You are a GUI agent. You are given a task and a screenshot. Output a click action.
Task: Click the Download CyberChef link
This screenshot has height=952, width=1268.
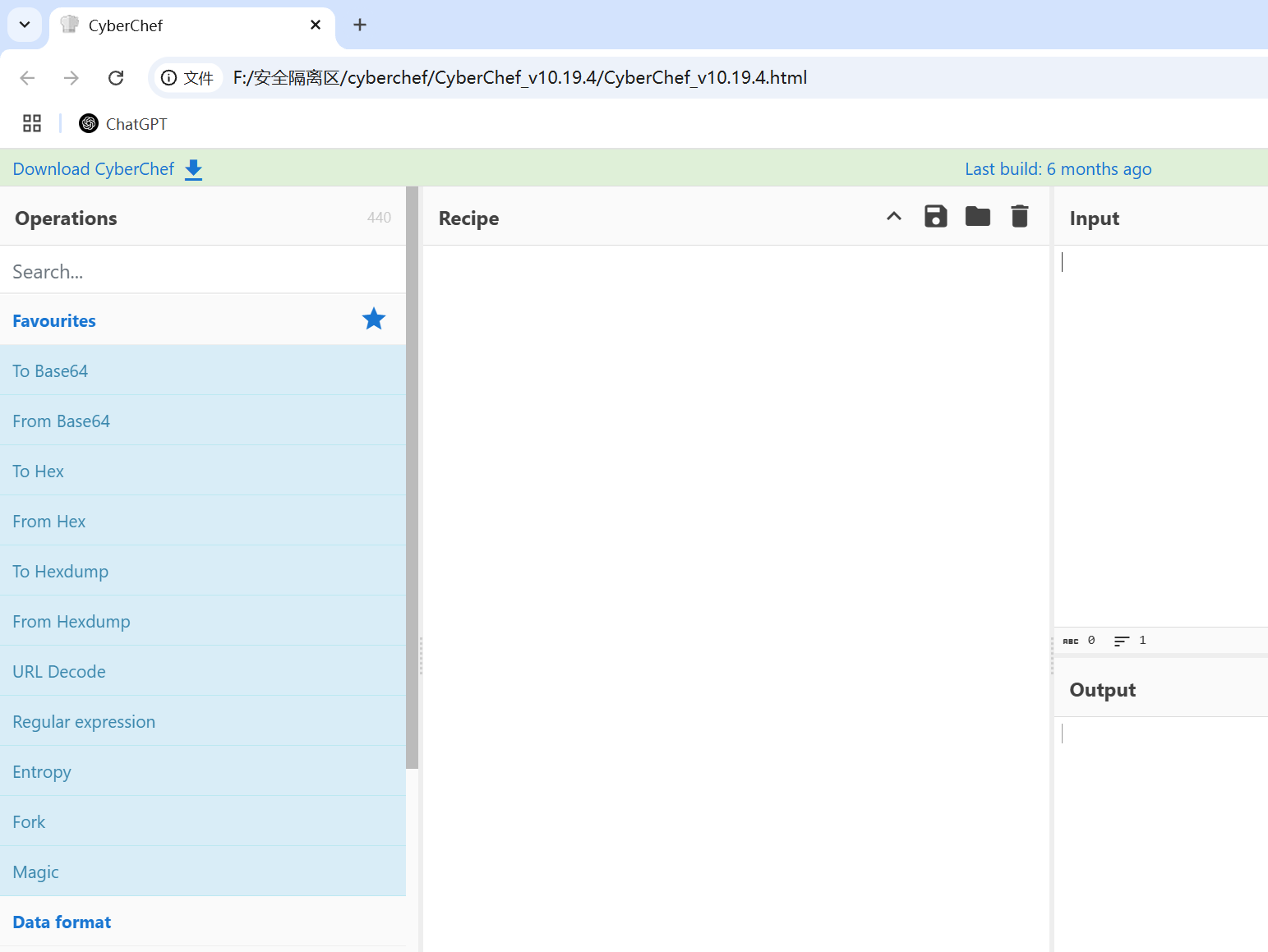94,169
